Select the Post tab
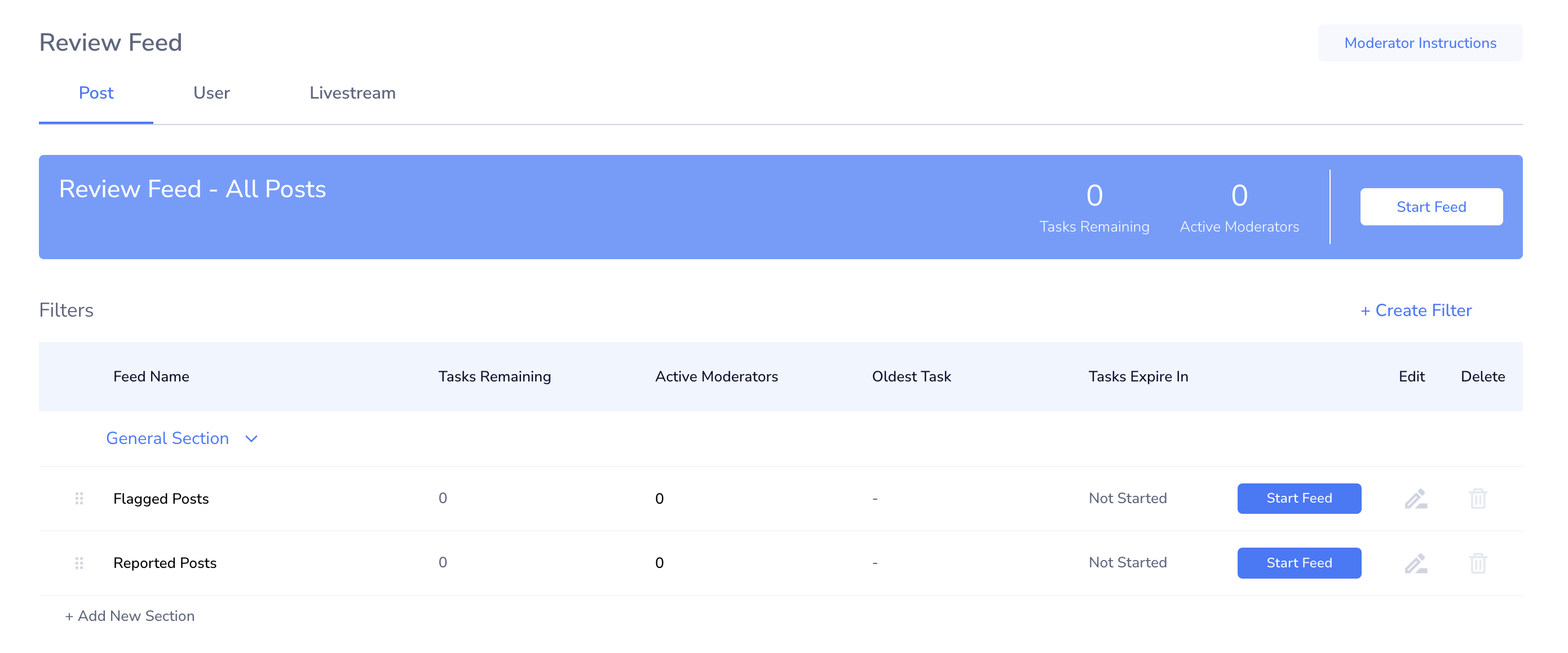The height and width of the screenshot is (653, 1568). pyautogui.click(x=96, y=93)
